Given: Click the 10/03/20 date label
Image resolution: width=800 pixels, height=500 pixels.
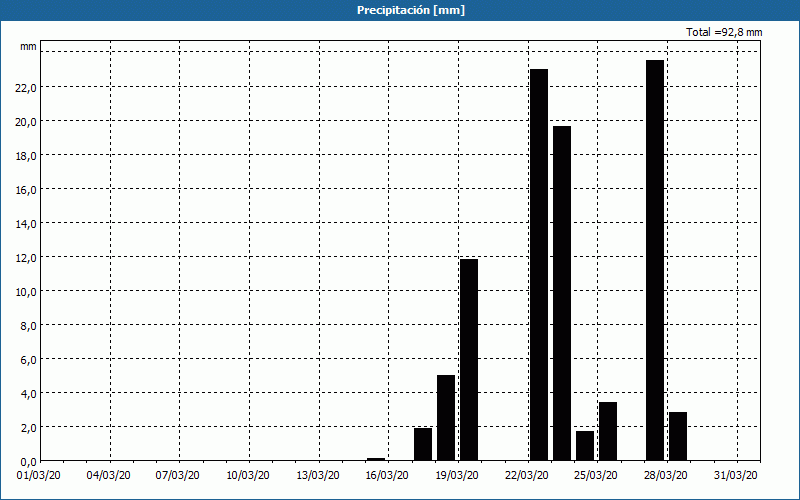Looking at the screenshot, I should pos(248,476).
